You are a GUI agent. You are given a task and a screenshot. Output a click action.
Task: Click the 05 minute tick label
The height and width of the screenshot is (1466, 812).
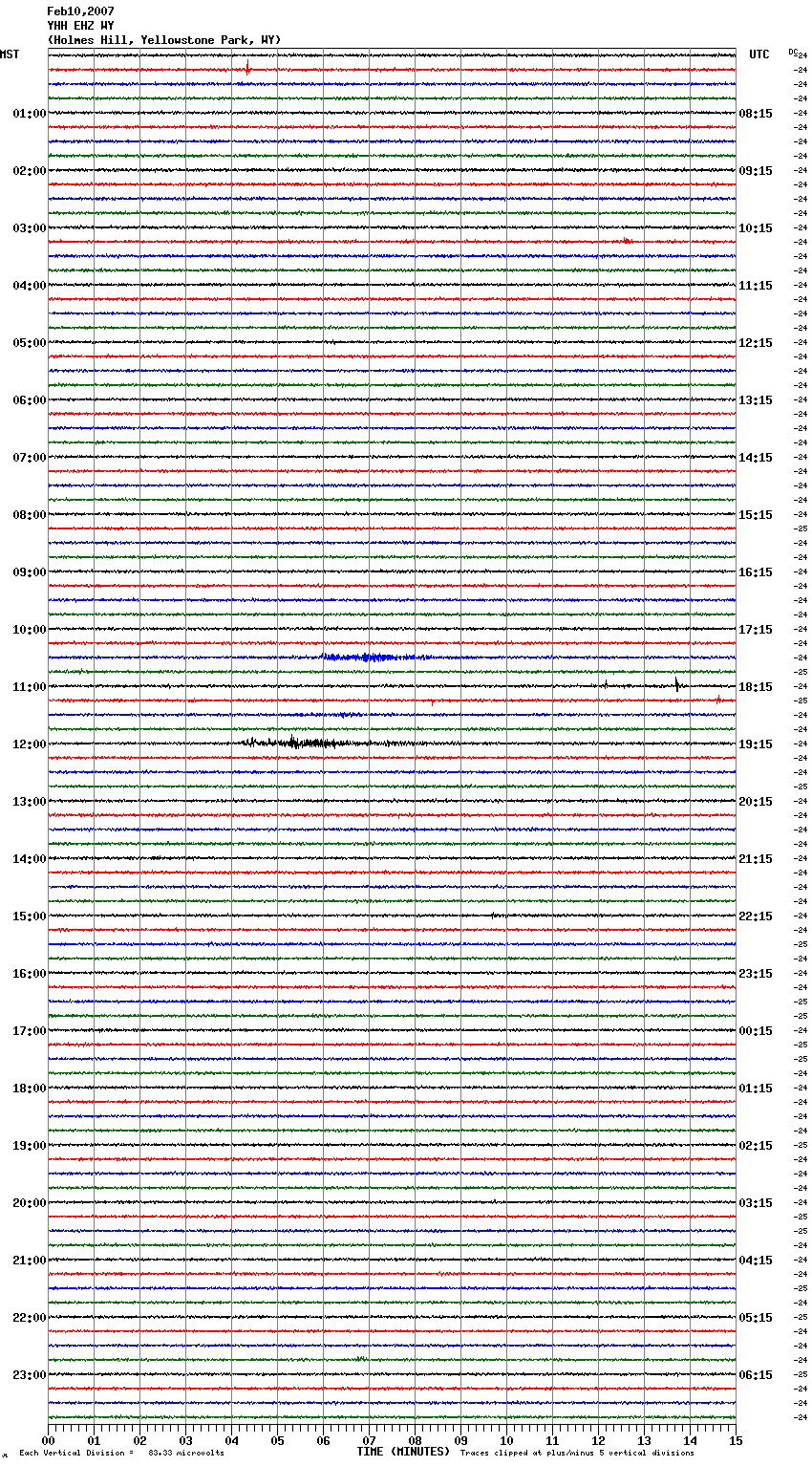pos(278,1440)
